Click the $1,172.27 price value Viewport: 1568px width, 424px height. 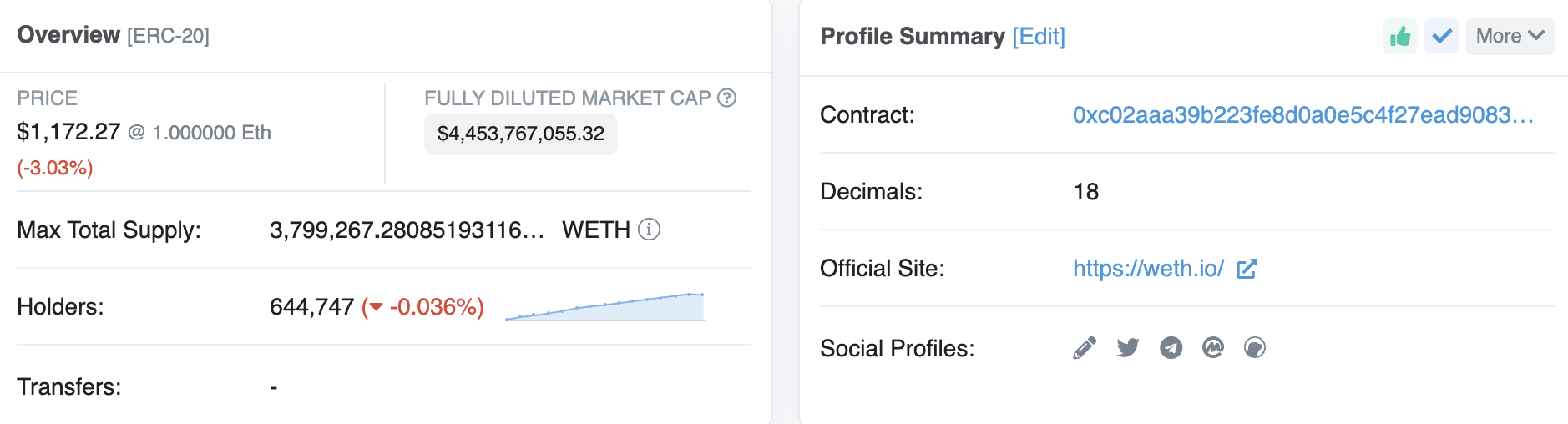click(x=68, y=132)
